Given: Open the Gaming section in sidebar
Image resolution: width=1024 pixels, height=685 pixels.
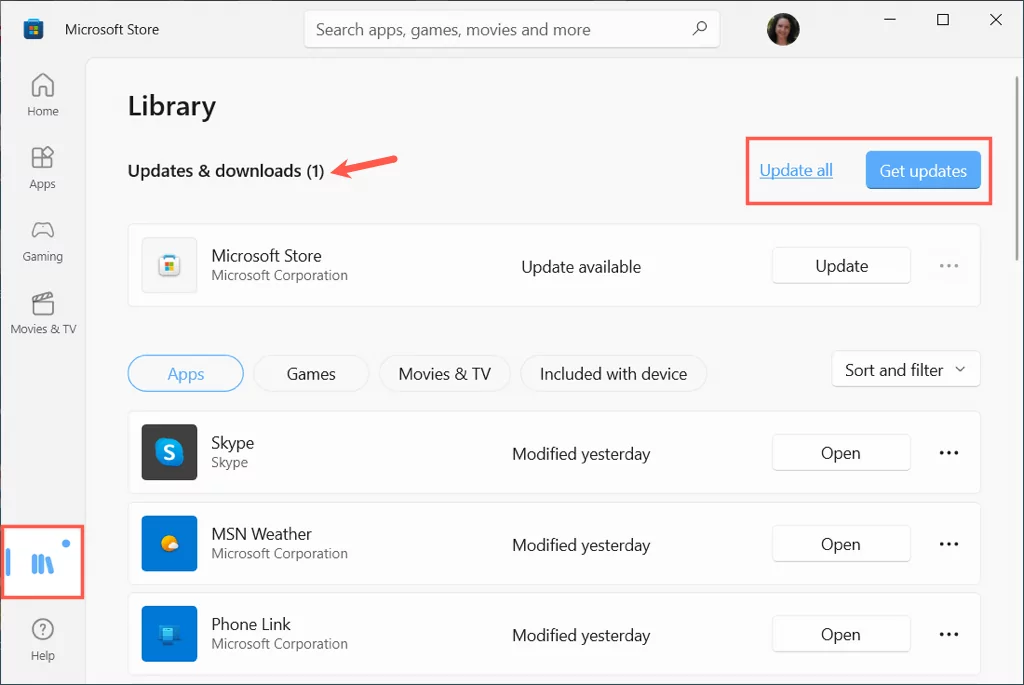Looking at the screenshot, I should point(42,241).
